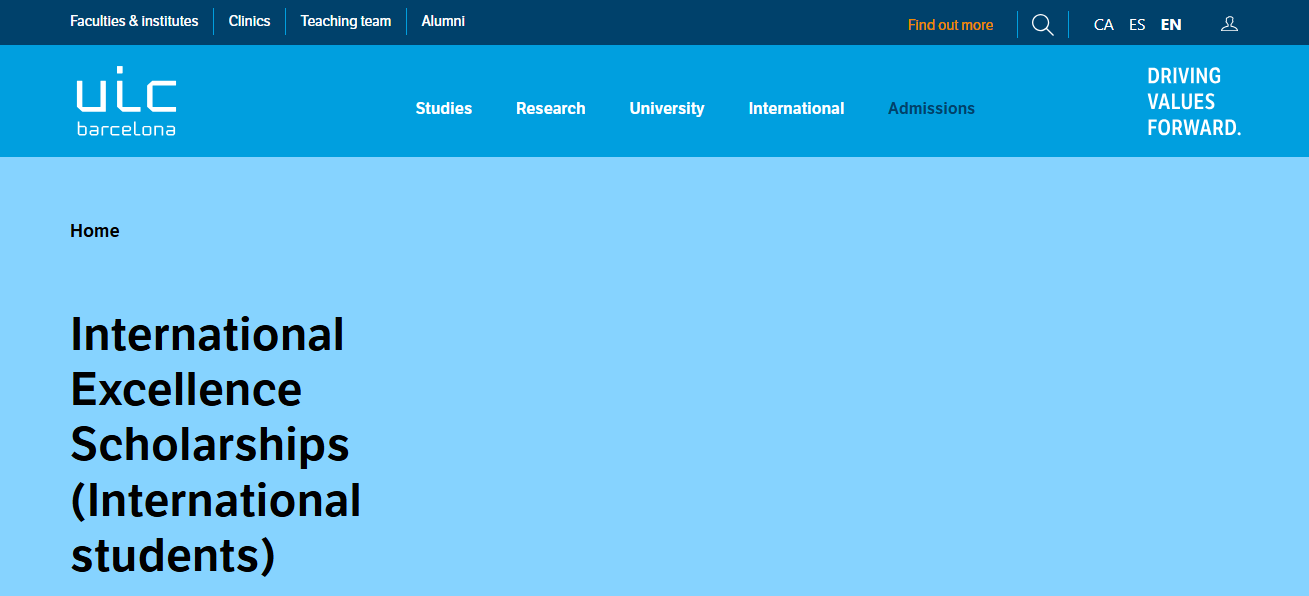Open the Teaching team link

point(345,21)
